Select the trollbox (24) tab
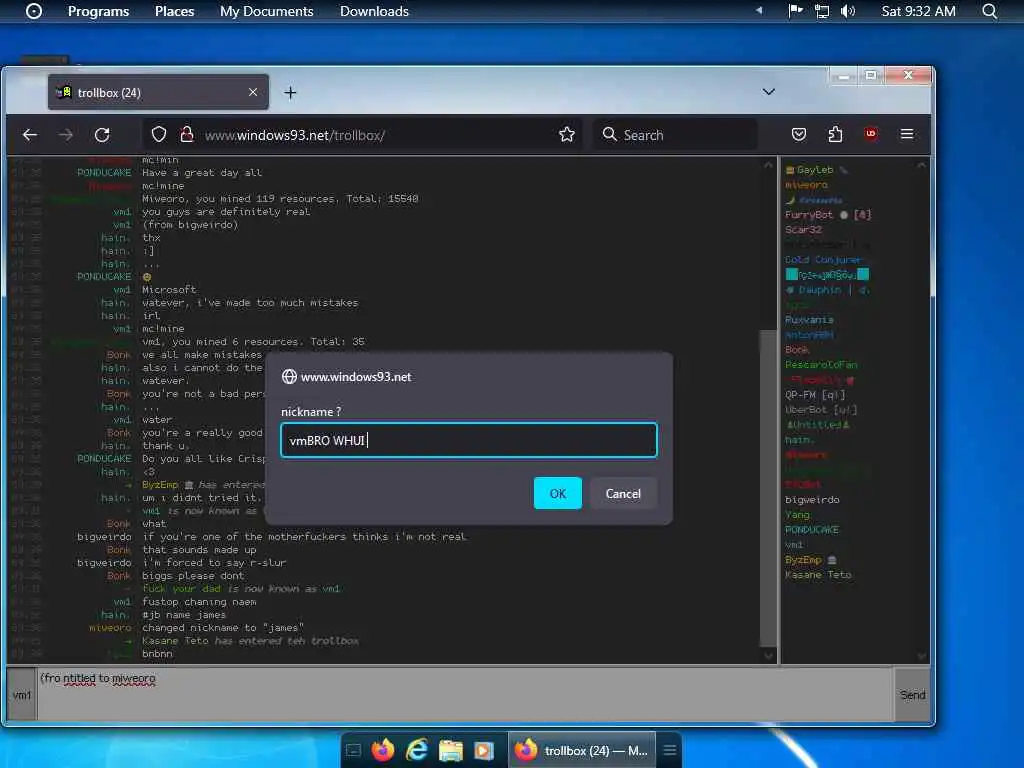This screenshot has width=1024, height=768. [x=158, y=92]
